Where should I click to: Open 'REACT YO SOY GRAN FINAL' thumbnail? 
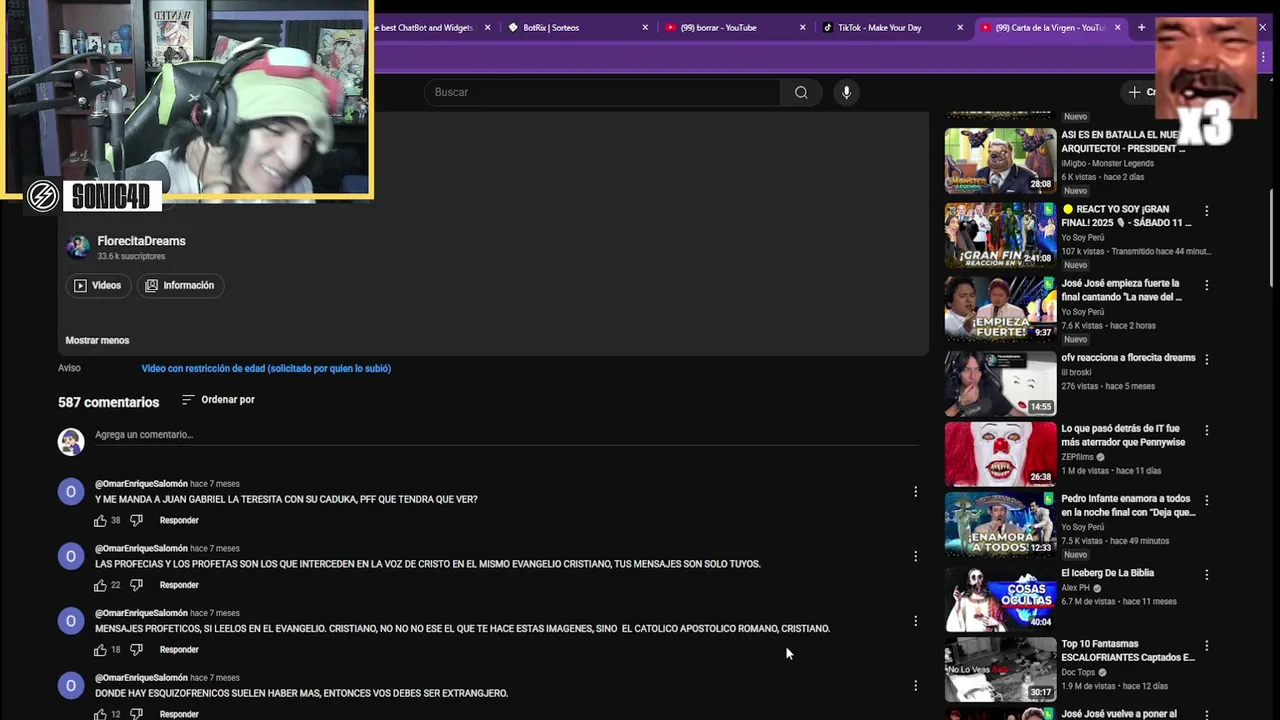1000,234
